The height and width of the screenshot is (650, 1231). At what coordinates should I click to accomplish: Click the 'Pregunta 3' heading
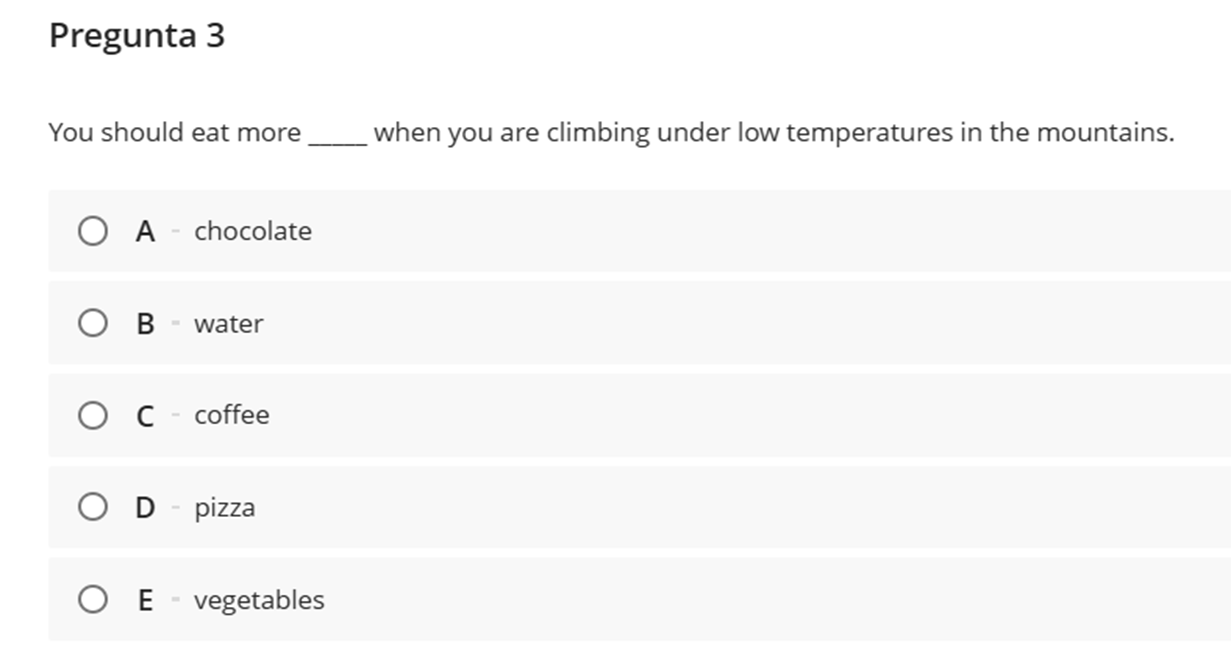pyautogui.click(x=137, y=37)
